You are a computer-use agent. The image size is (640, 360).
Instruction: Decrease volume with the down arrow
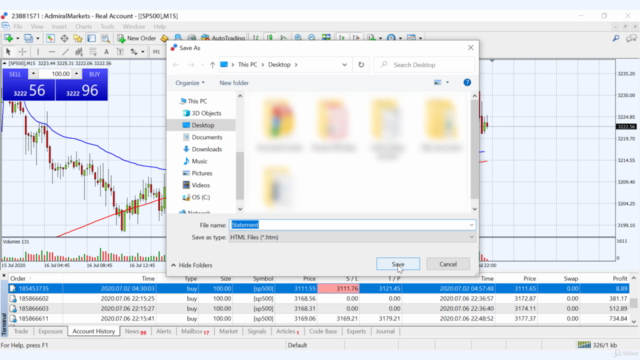tap(33, 74)
